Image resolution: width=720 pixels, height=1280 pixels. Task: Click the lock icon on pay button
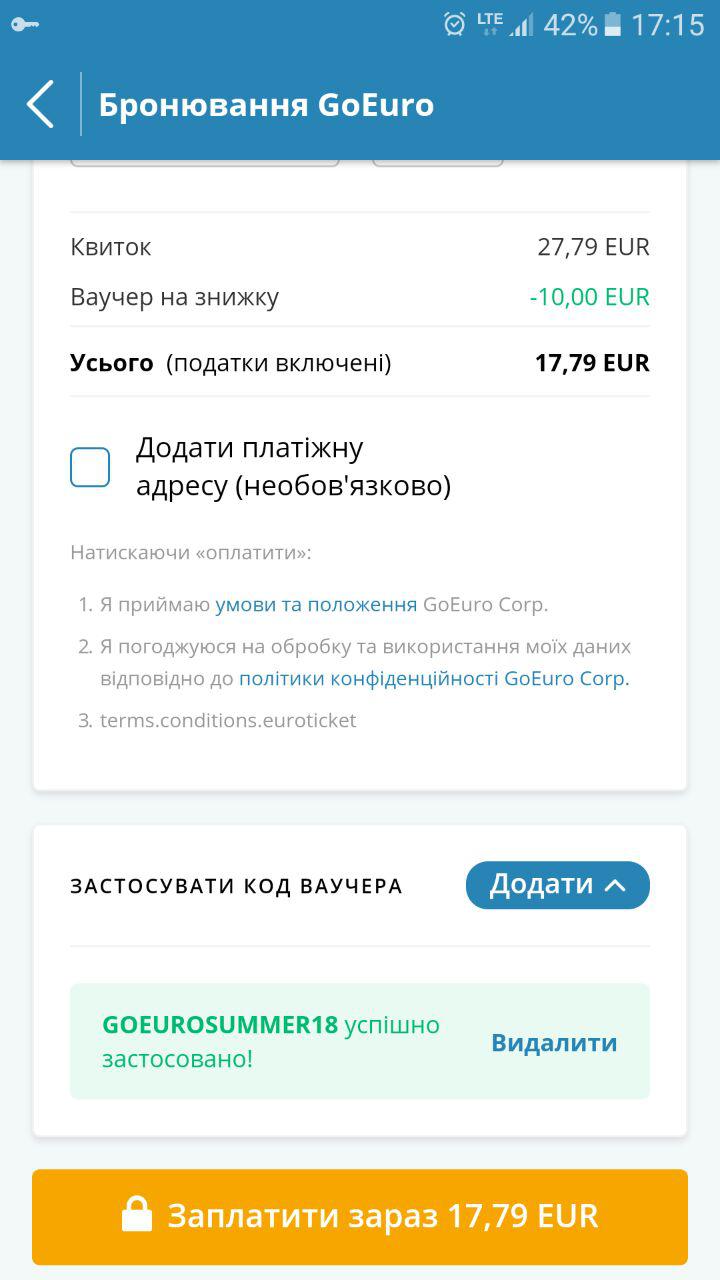click(137, 1216)
